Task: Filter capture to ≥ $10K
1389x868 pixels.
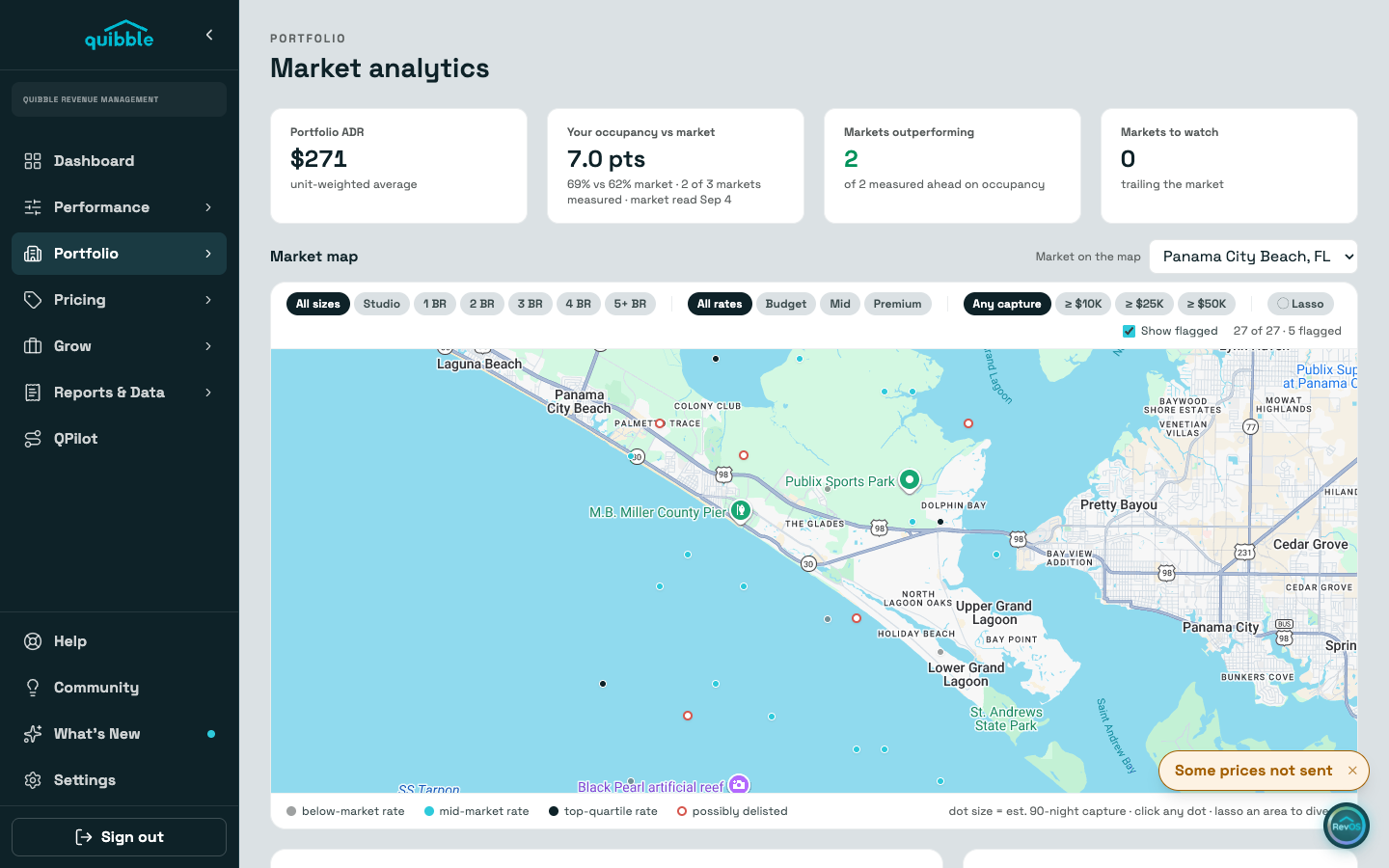Action: [1083, 304]
